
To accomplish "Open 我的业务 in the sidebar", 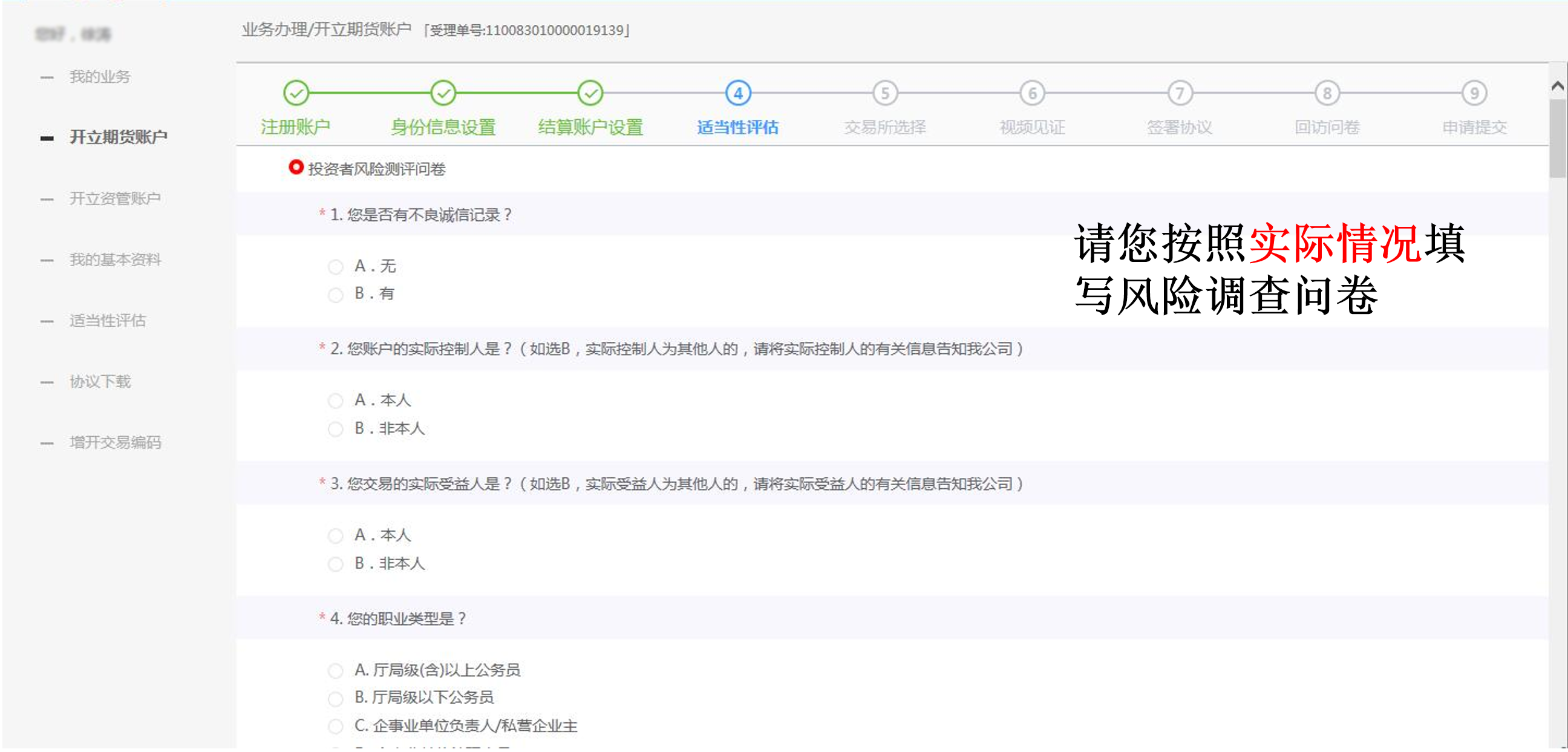I will click(100, 77).
